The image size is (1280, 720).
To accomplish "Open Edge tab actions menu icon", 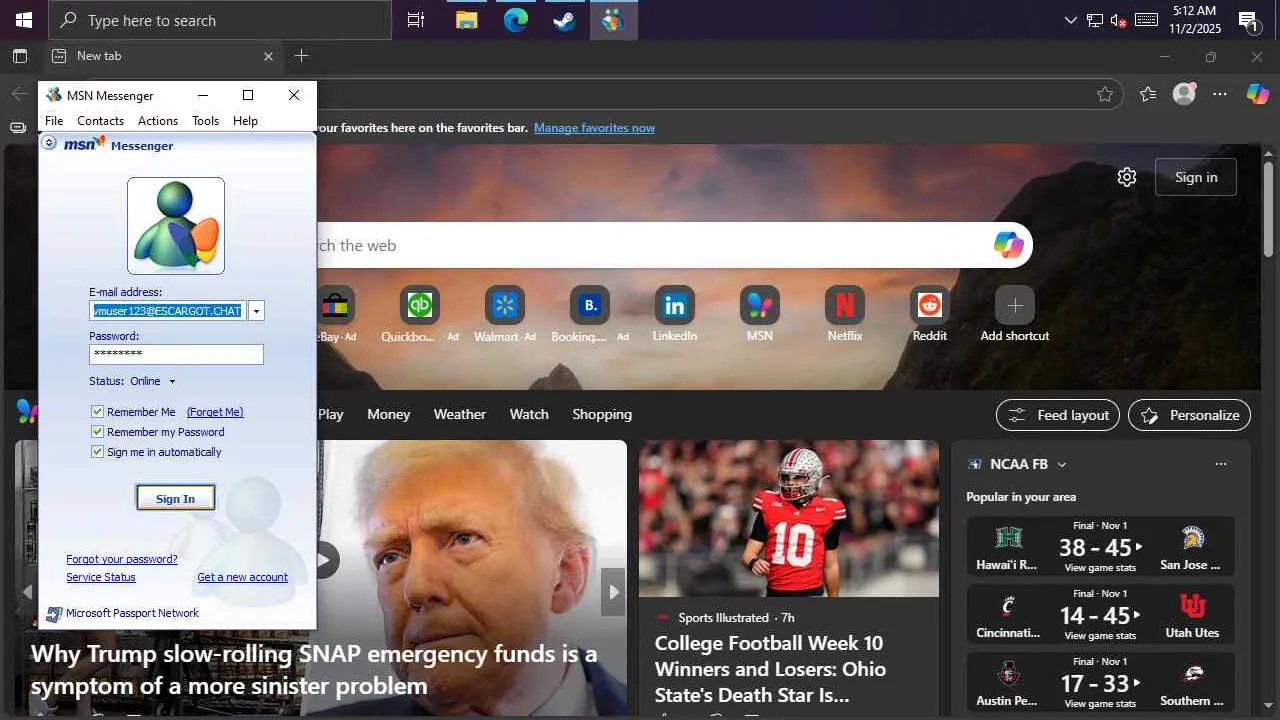I will [20, 56].
